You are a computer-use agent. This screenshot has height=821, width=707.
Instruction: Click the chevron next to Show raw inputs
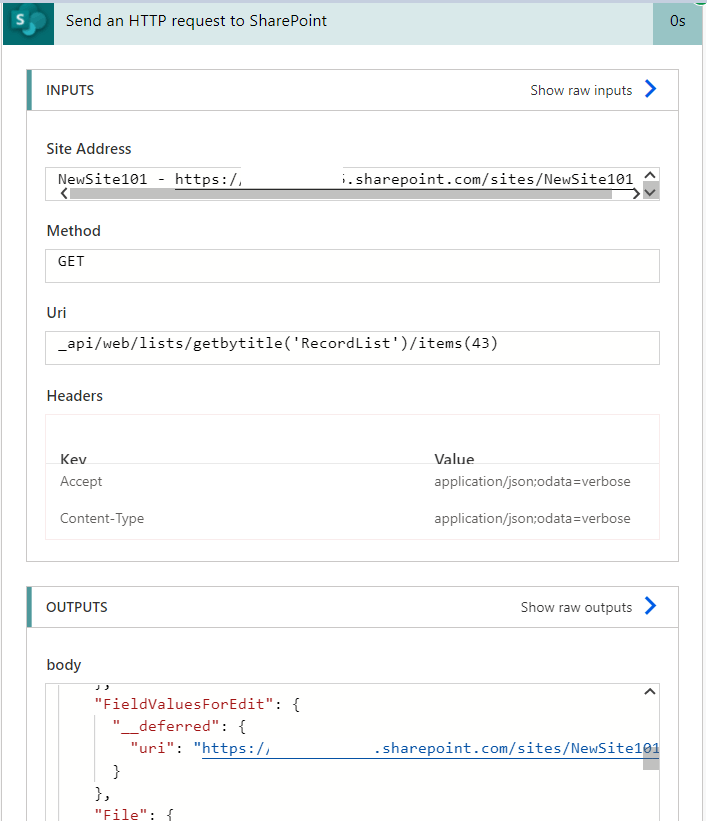coord(650,89)
